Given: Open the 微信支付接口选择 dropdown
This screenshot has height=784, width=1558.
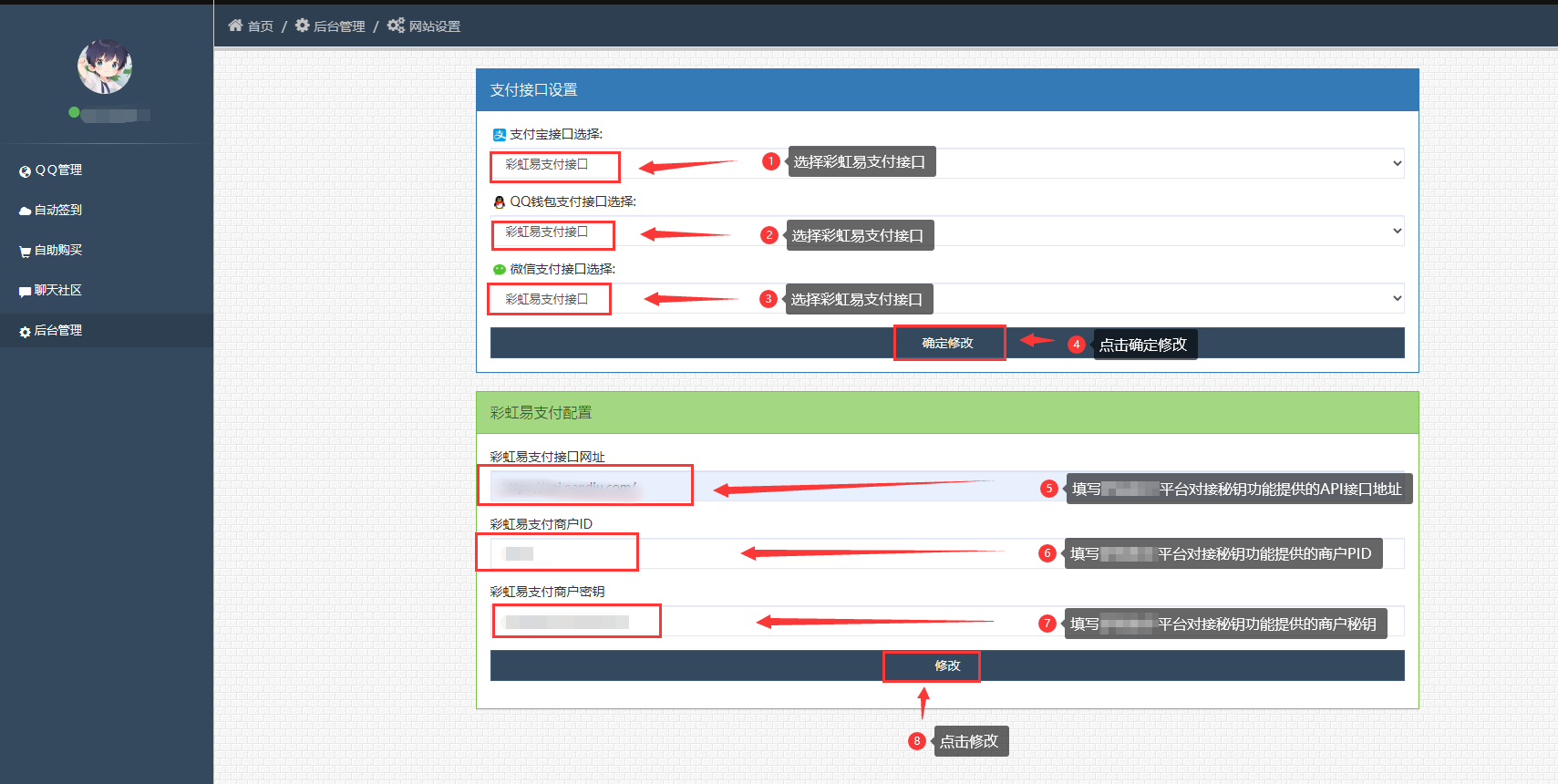Looking at the screenshot, I should point(946,299).
